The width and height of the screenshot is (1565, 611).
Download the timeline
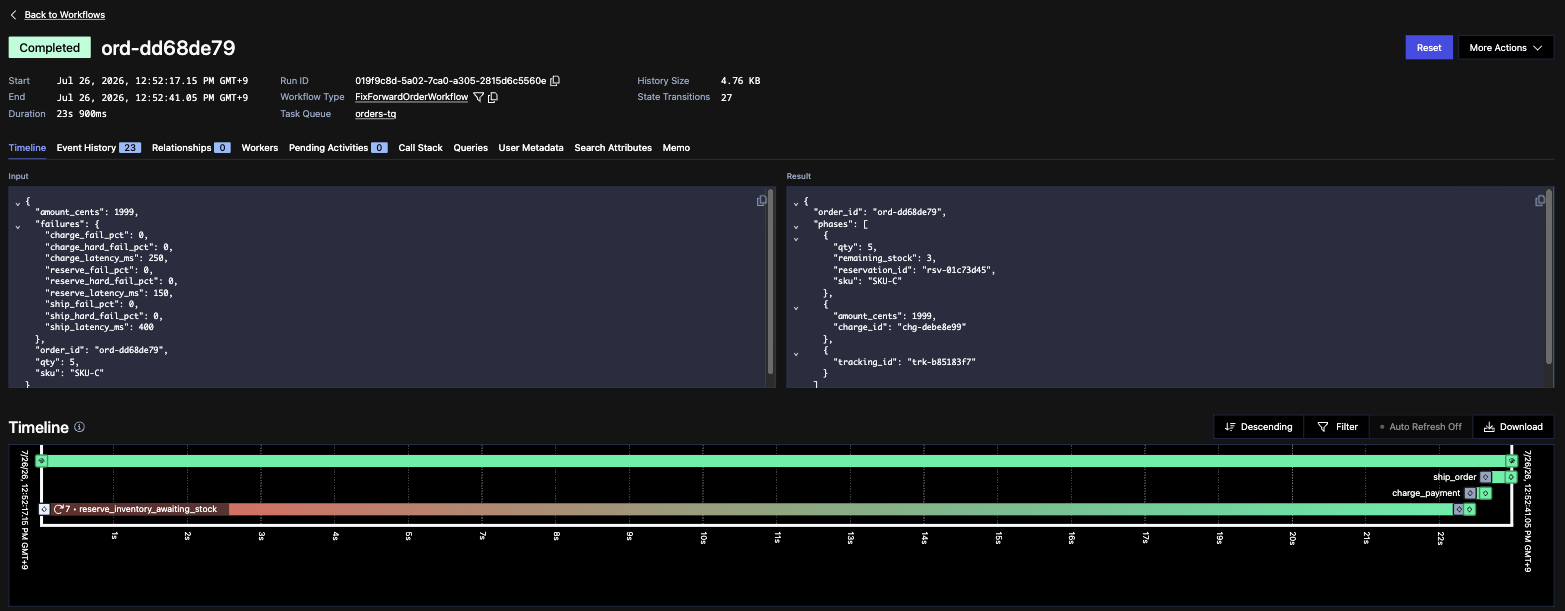tap(1513, 426)
